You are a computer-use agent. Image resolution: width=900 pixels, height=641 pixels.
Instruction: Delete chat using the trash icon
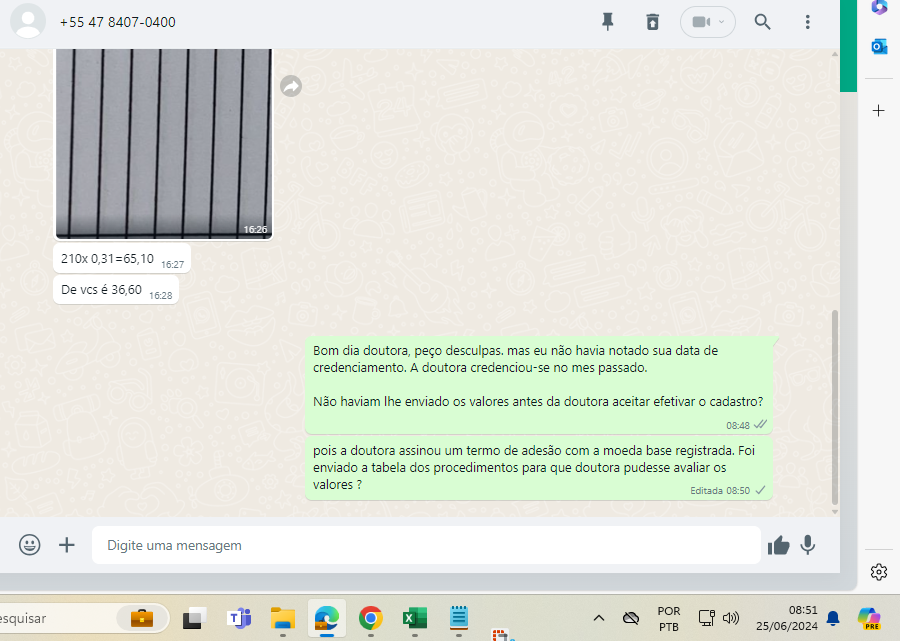pos(653,22)
